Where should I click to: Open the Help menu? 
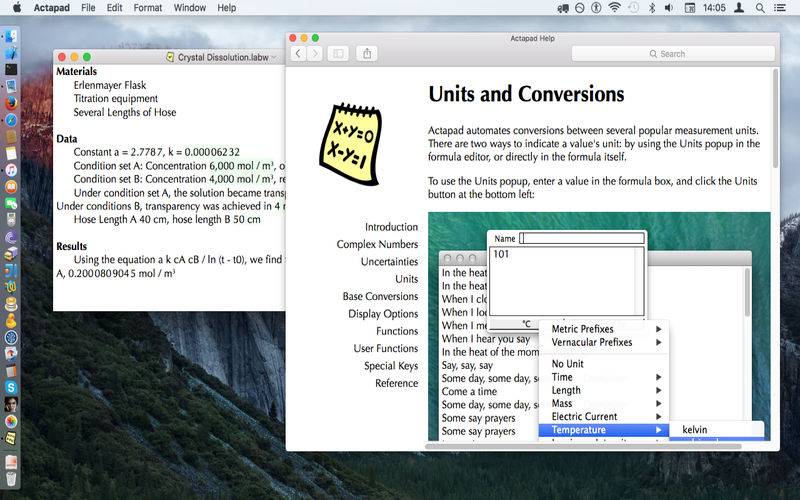tap(227, 8)
